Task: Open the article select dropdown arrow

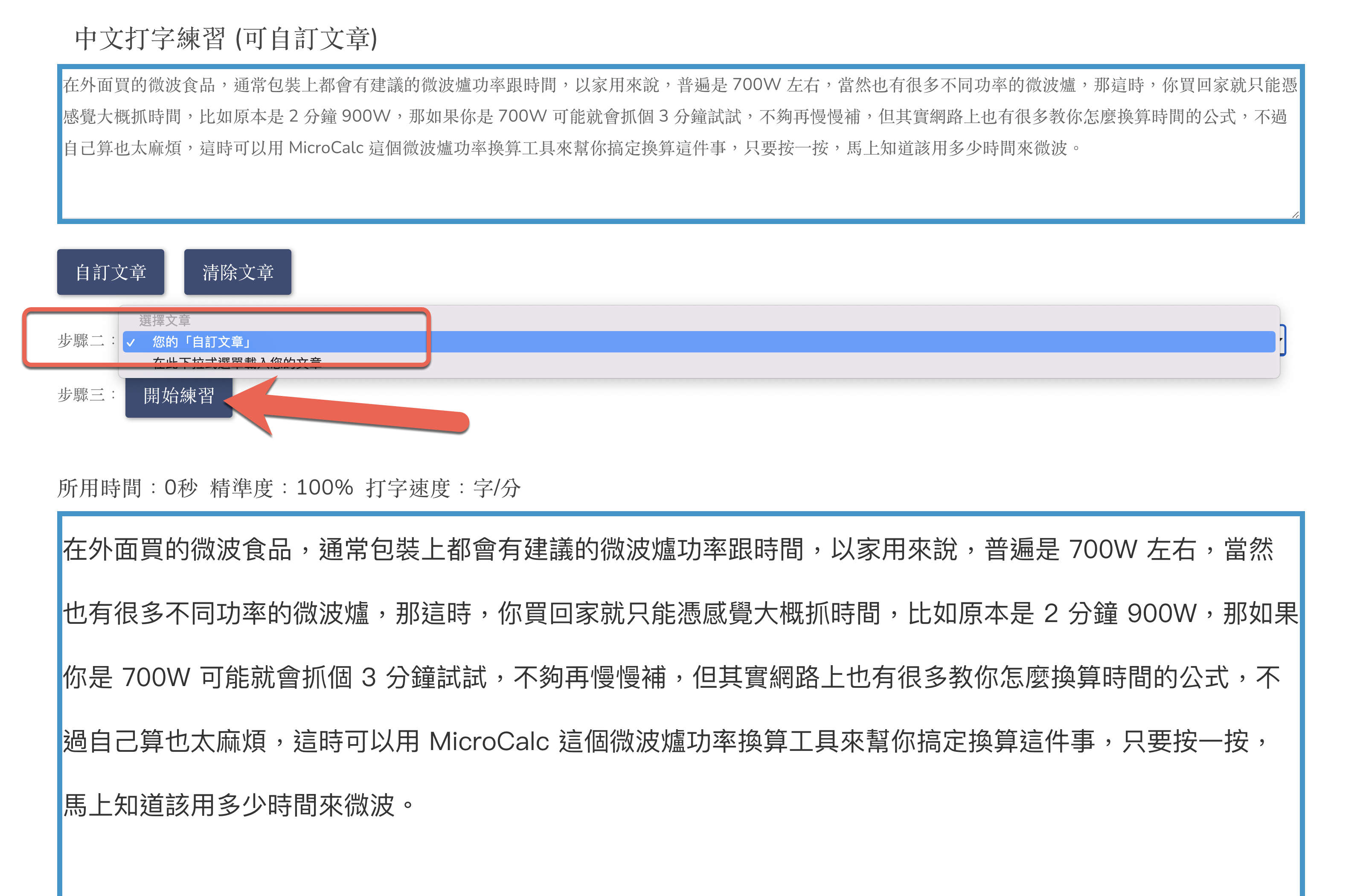Action: pos(1281,340)
